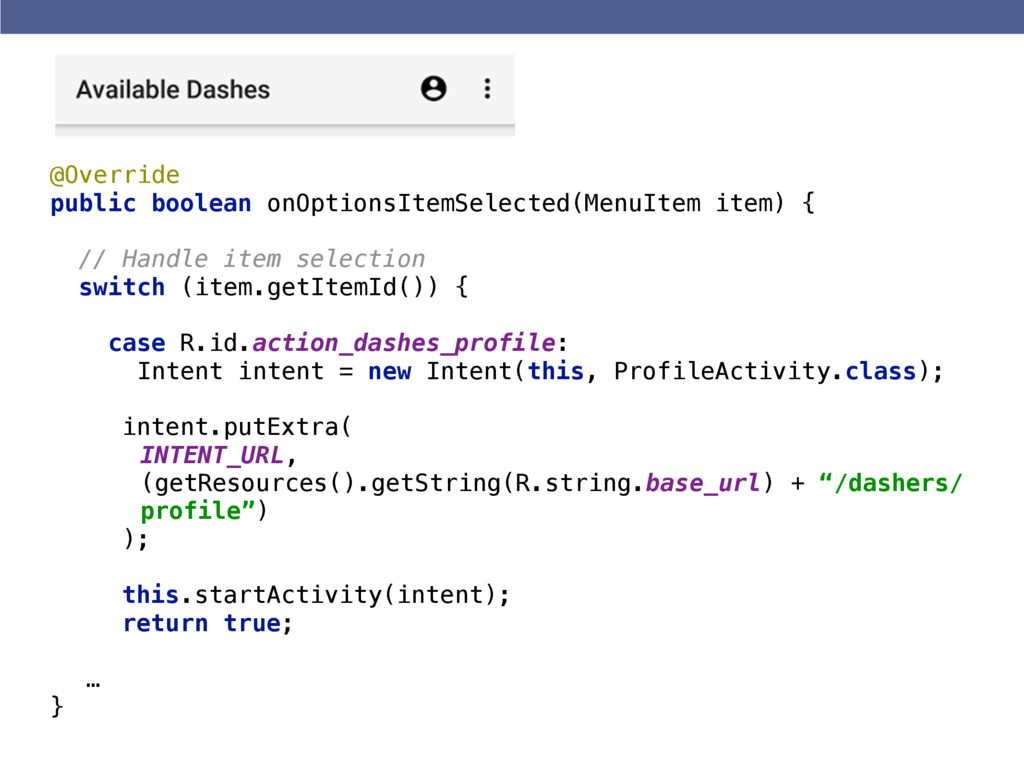Click the '@Override' annotation text
Screen dimensions: 1024x768
pos(115,175)
